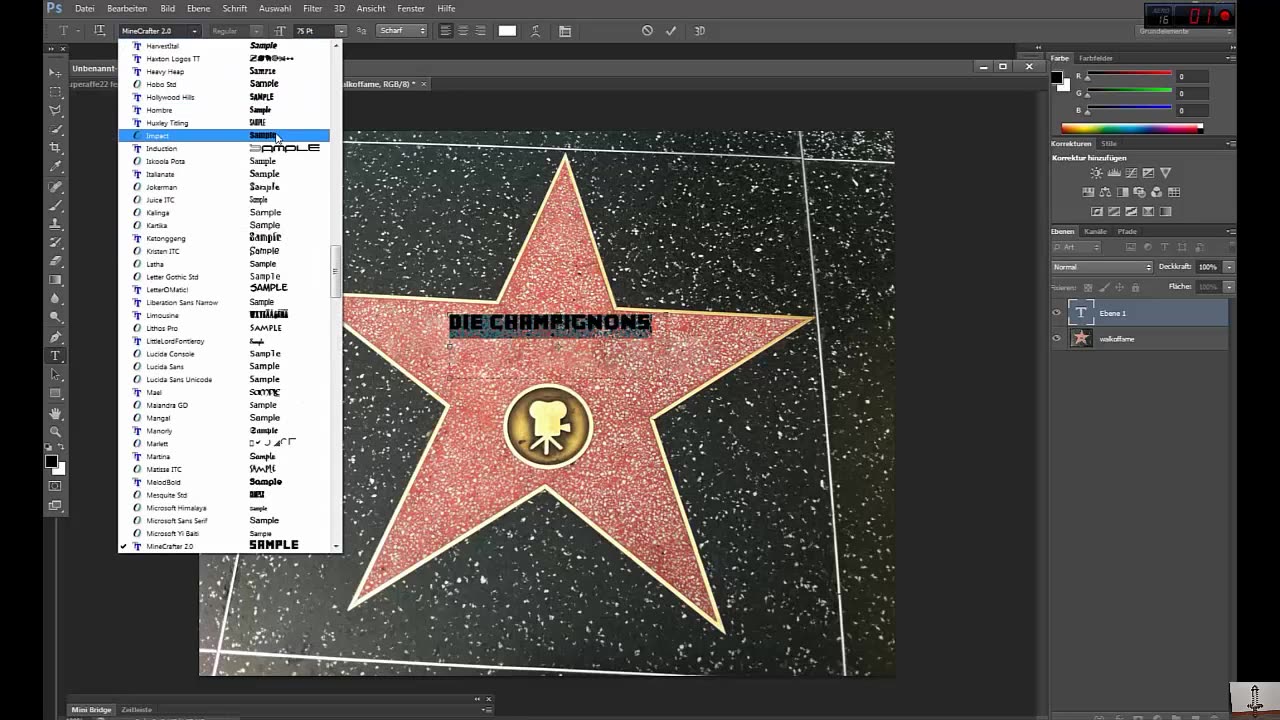Select the Eraser tool
The width and height of the screenshot is (1280, 720).
pyautogui.click(x=56, y=261)
